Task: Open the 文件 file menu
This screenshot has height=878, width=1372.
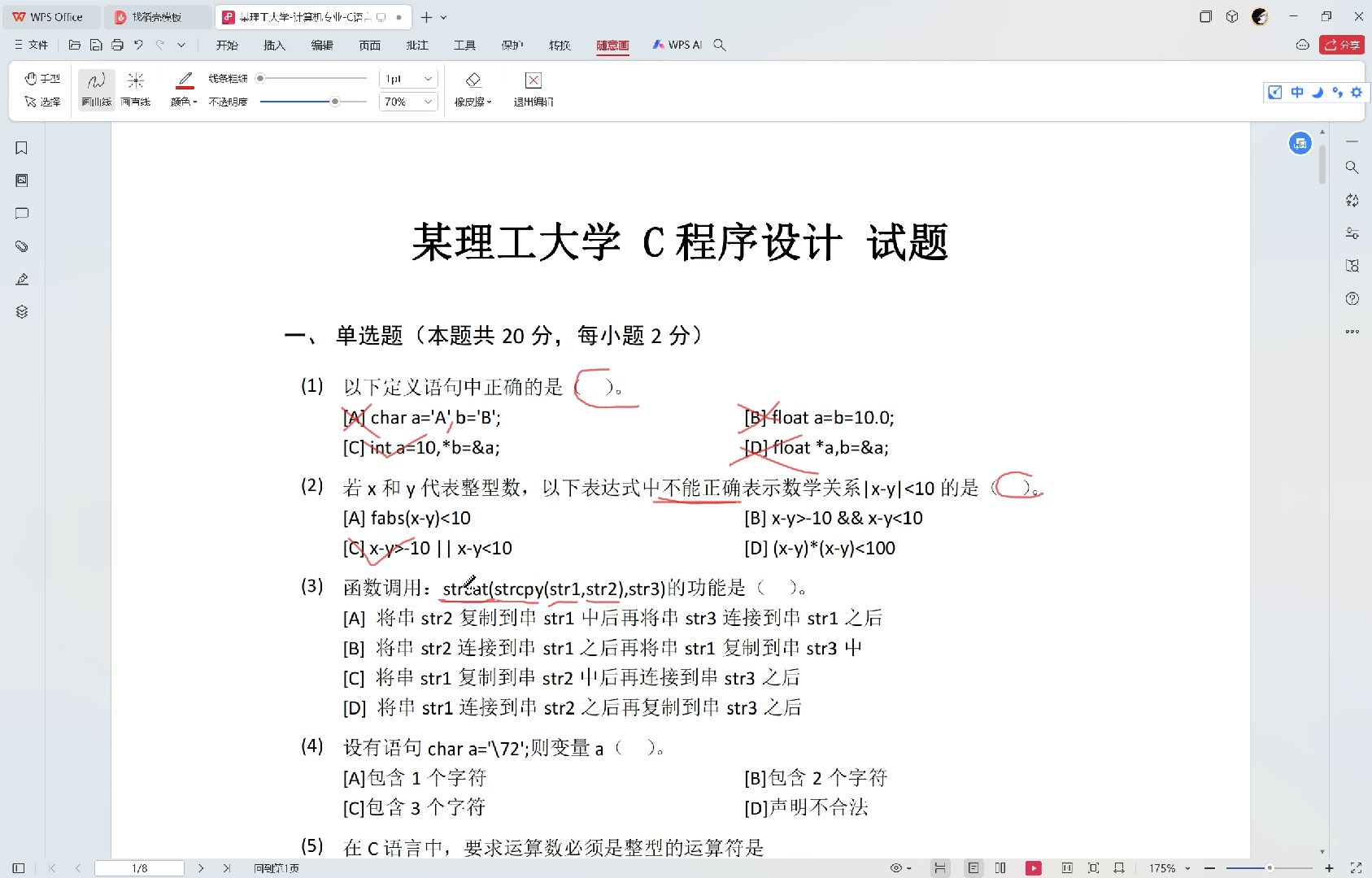Action: (32, 45)
